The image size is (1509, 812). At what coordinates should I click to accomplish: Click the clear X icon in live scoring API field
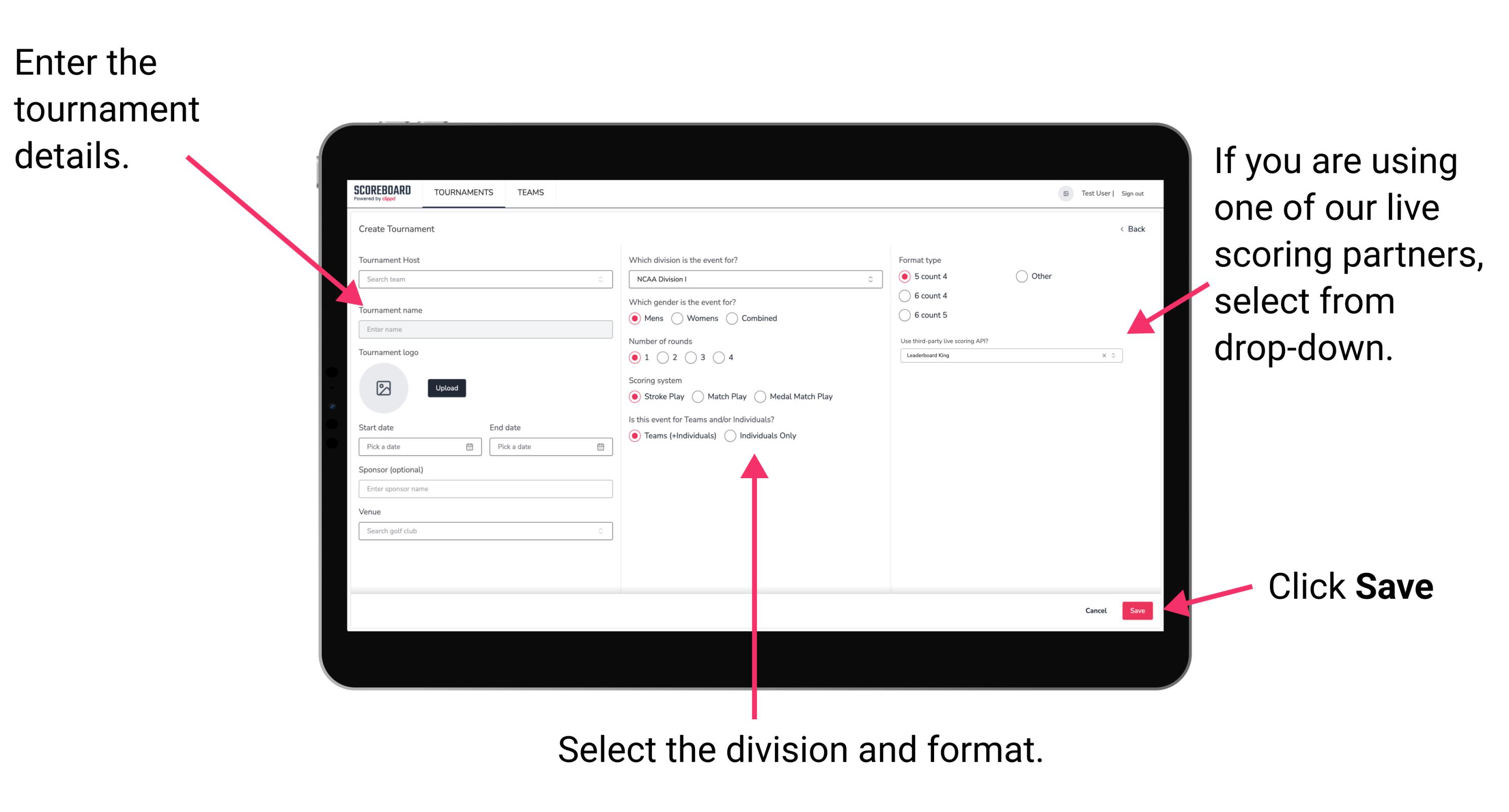1102,357
